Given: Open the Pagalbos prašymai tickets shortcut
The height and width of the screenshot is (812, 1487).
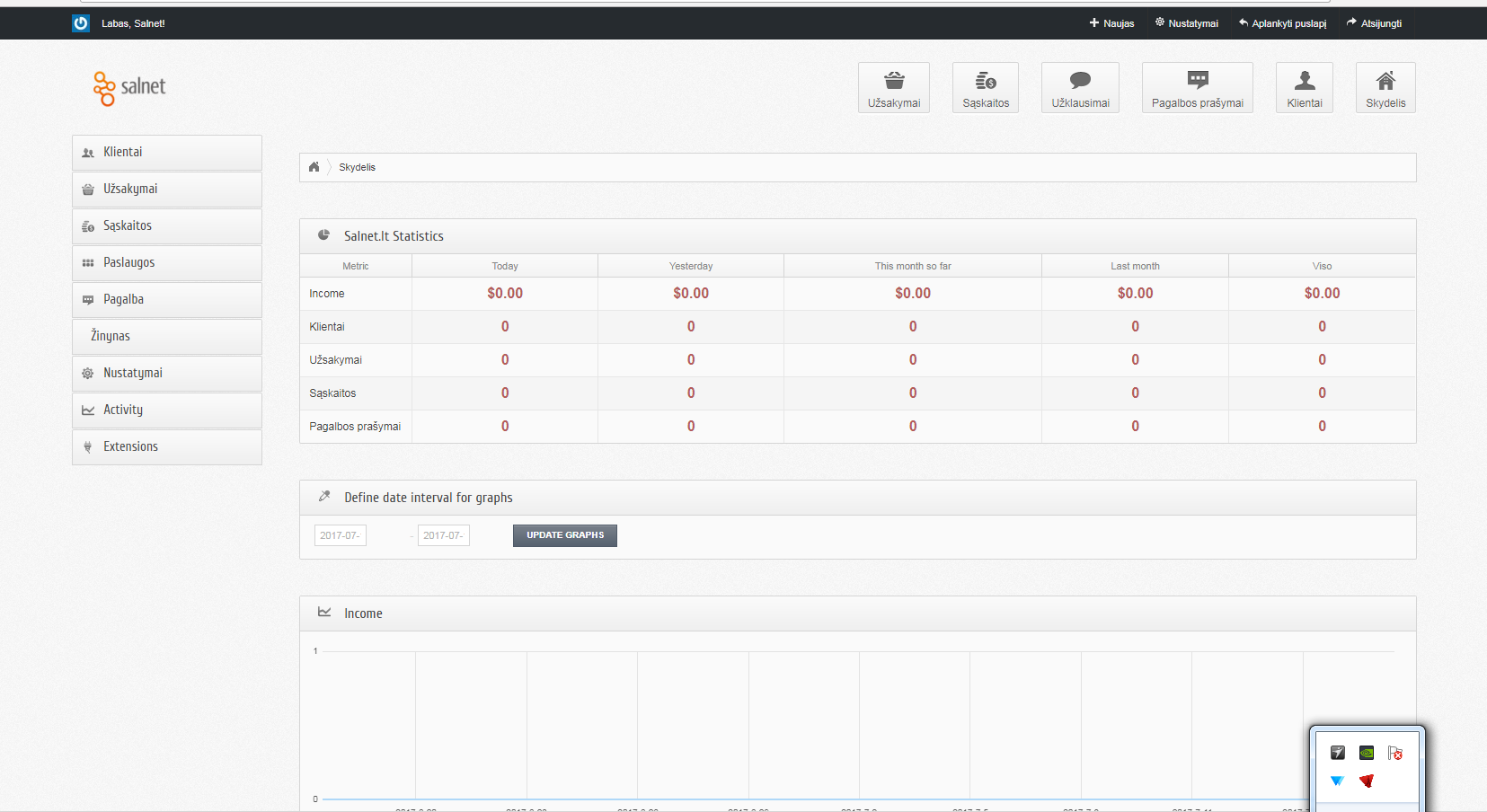Looking at the screenshot, I should (x=1198, y=88).
